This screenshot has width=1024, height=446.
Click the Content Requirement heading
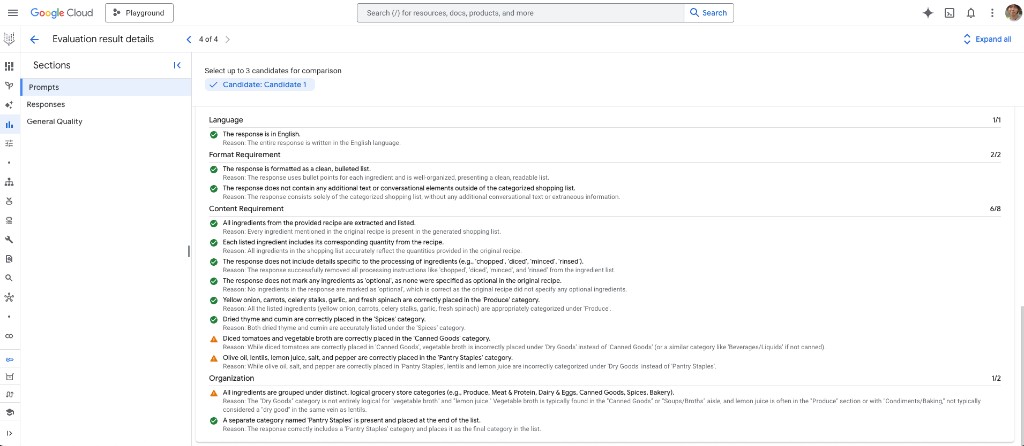click(x=246, y=209)
